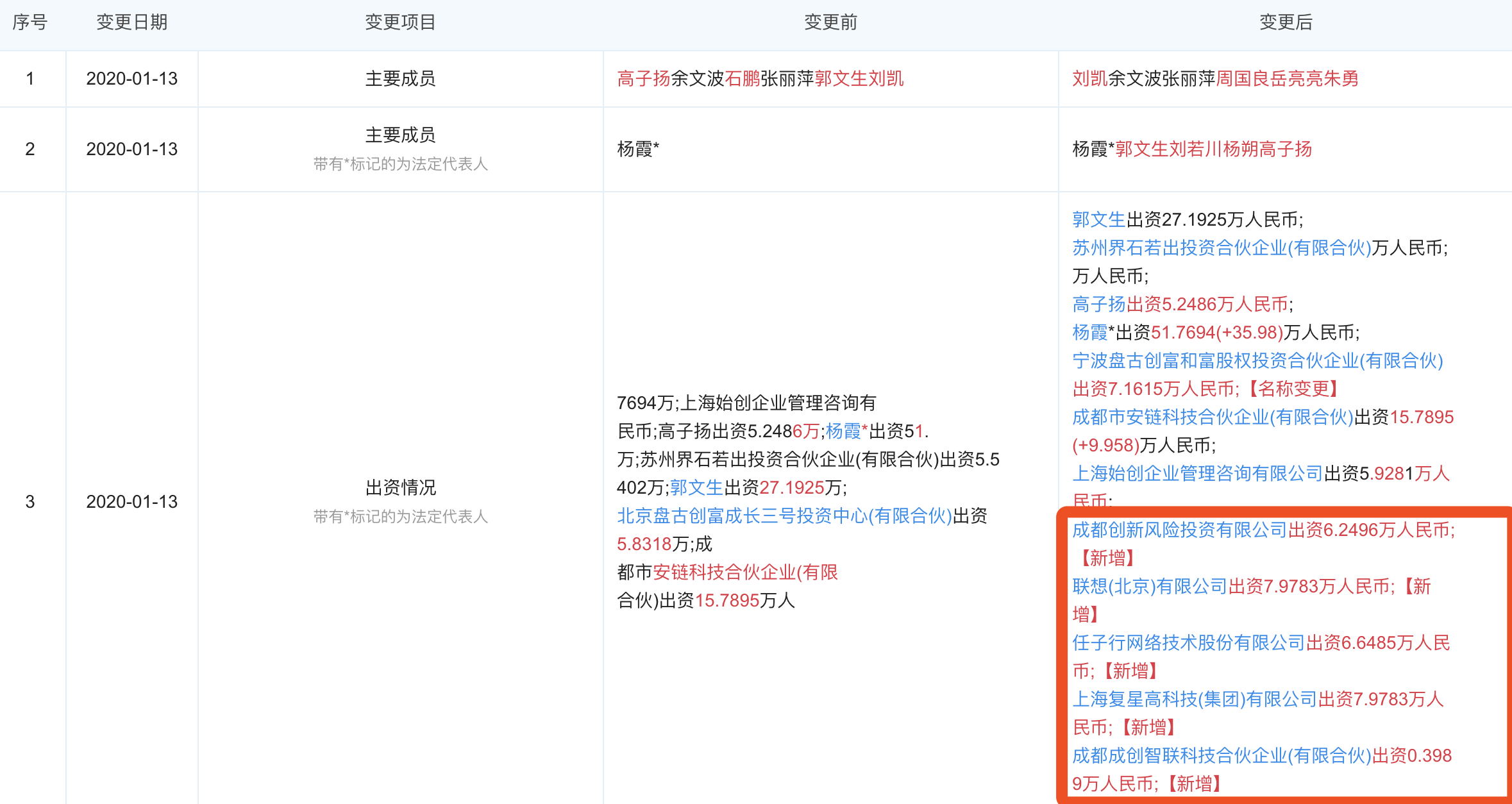The height and width of the screenshot is (804, 1512).
Task: Open 任子行网络技术股份有限公司 link
Action: 1189,643
